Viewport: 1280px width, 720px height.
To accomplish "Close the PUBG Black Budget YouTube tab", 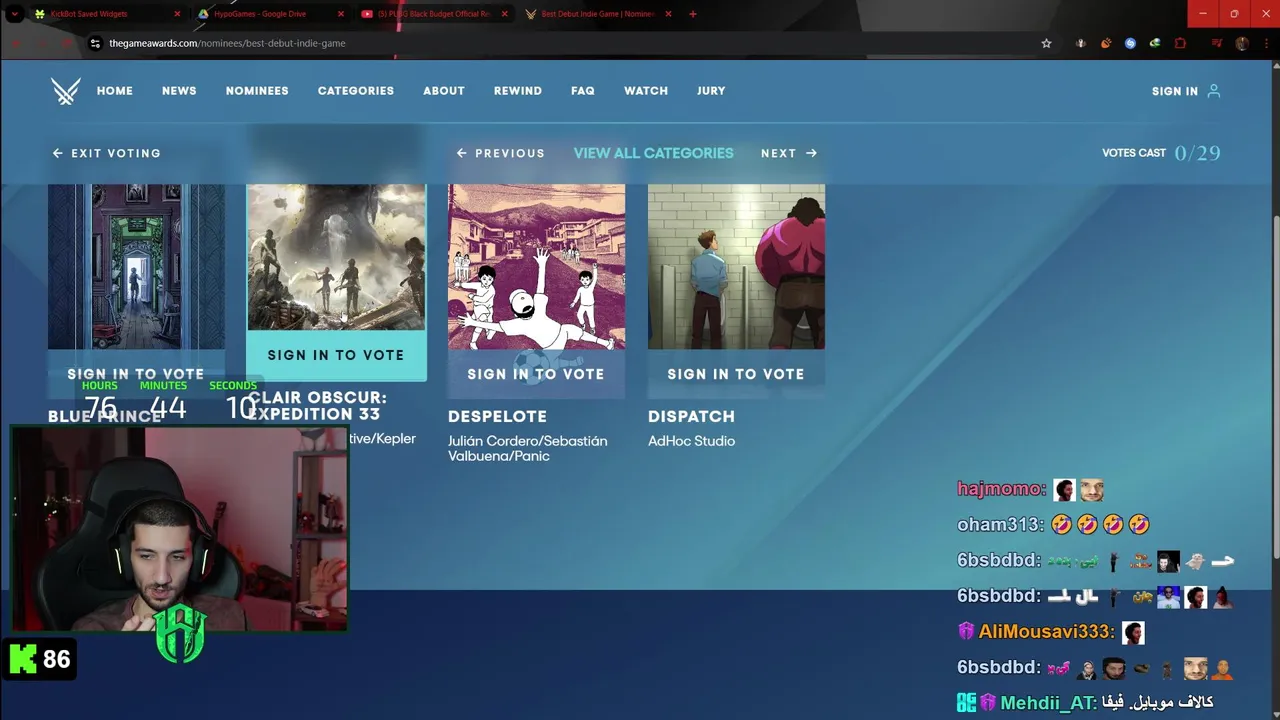I will coord(503,14).
